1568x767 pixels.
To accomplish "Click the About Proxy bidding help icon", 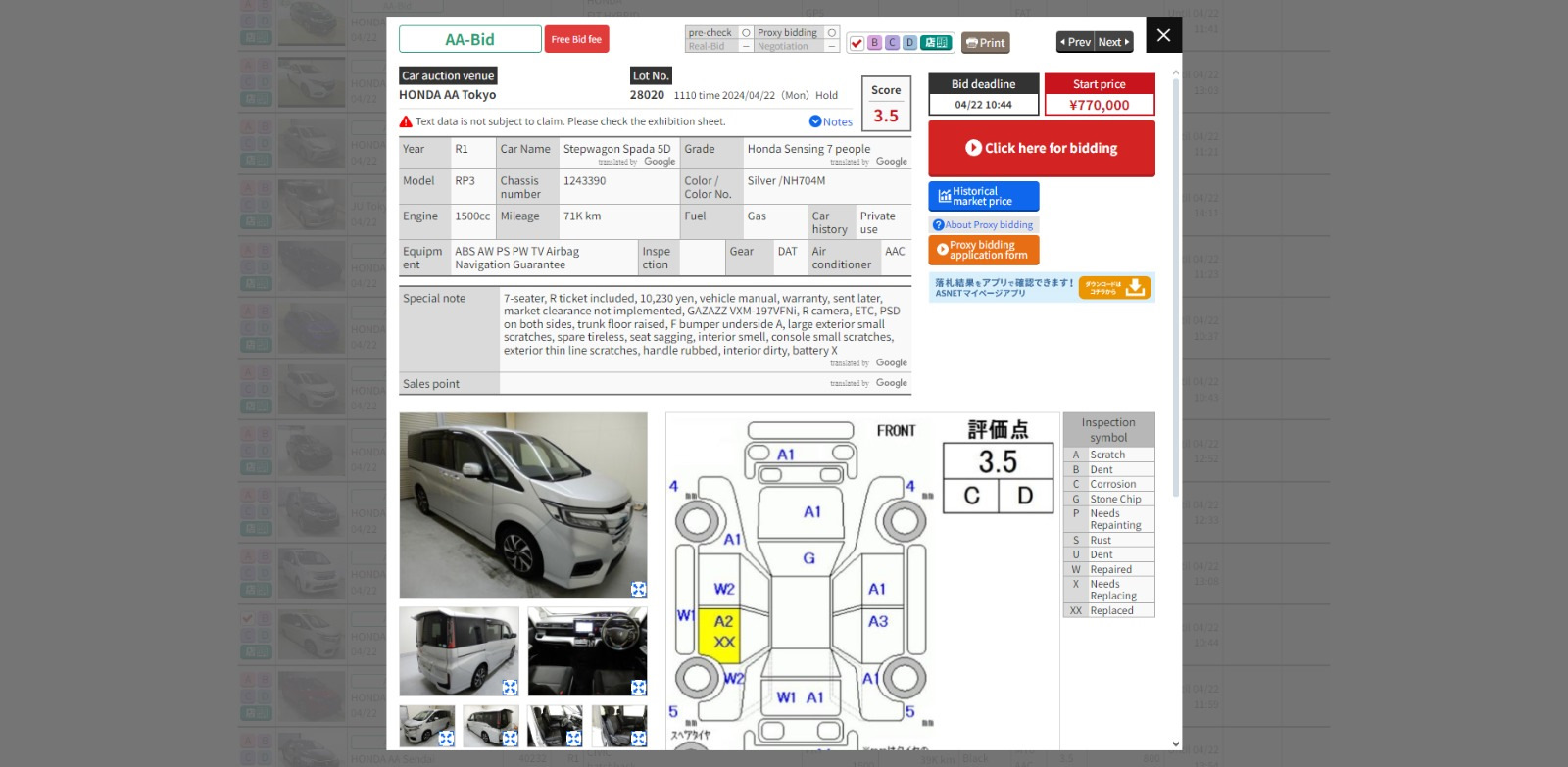I will coord(938,224).
